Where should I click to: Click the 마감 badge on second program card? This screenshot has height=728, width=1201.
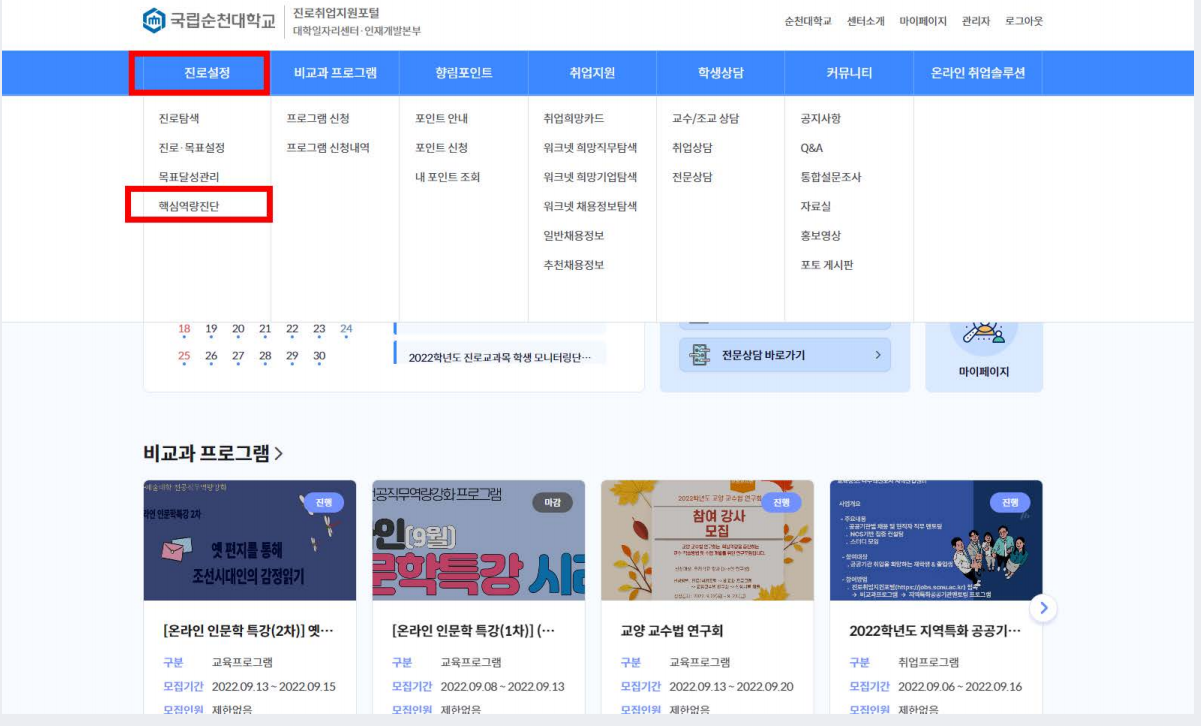click(x=552, y=502)
